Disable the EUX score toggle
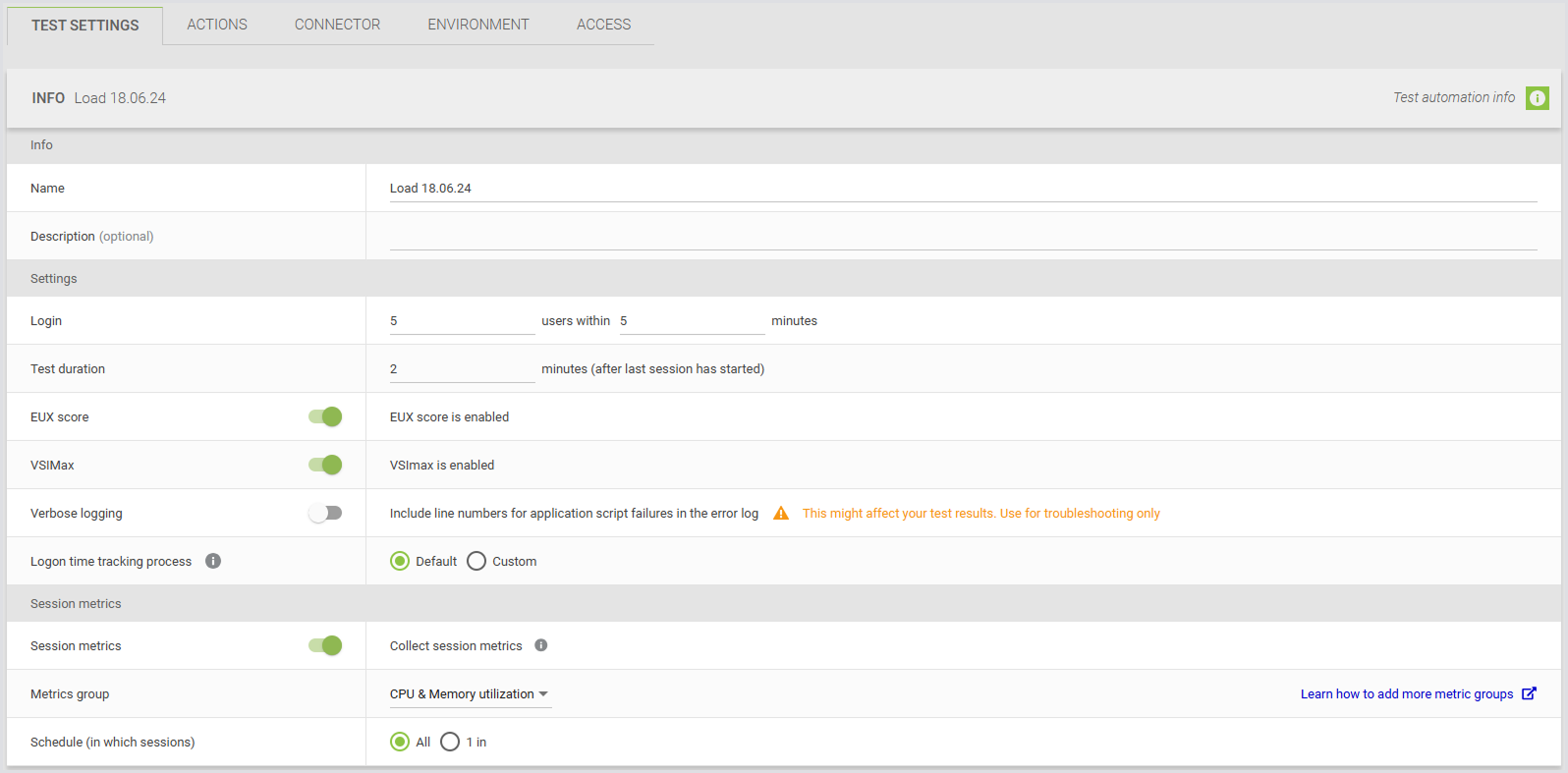 [x=325, y=416]
